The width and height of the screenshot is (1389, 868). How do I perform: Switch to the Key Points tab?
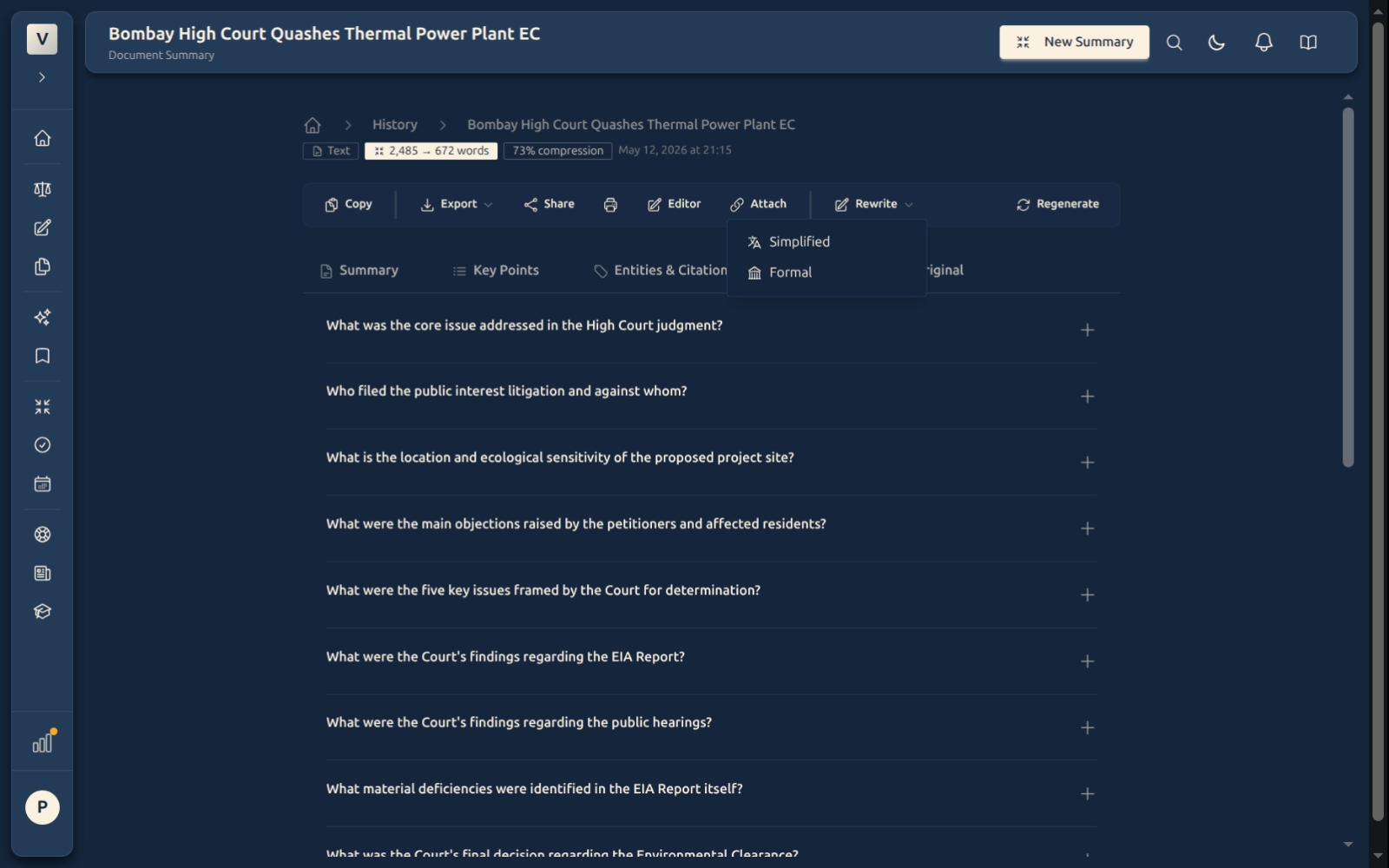click(x=496, y=271)
